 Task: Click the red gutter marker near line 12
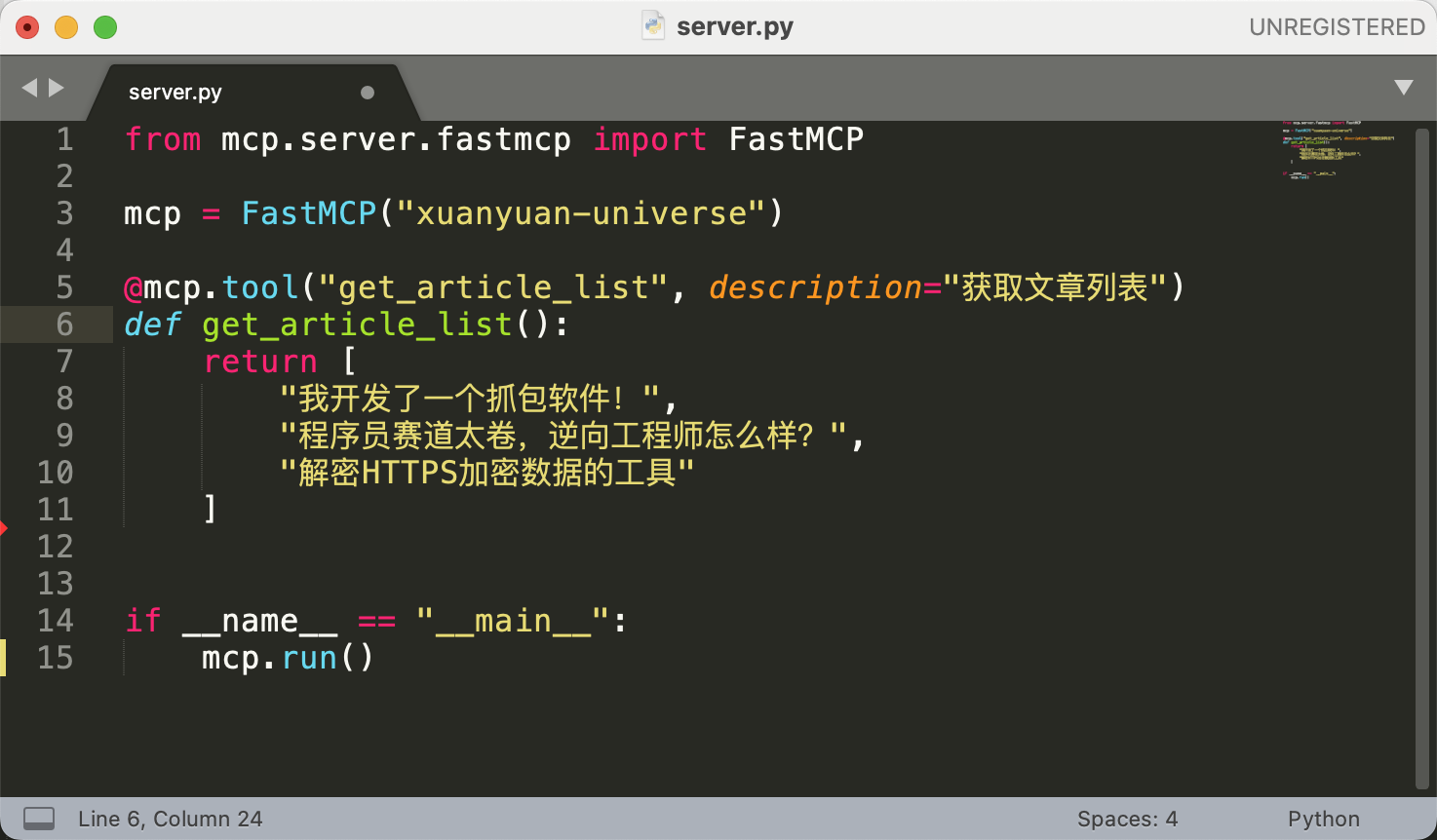[4, 528]
